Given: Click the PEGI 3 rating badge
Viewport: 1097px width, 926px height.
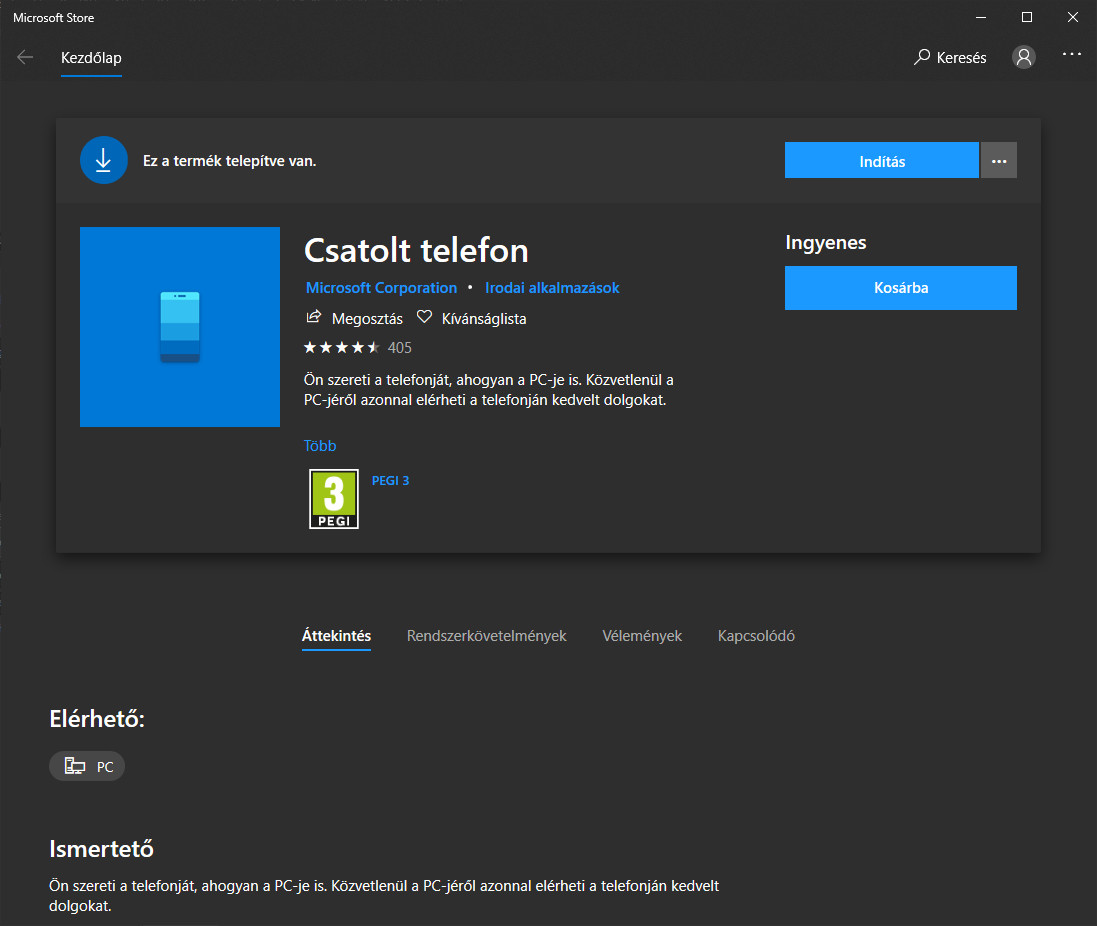Looking at the screenshot, I should point(334,499).
